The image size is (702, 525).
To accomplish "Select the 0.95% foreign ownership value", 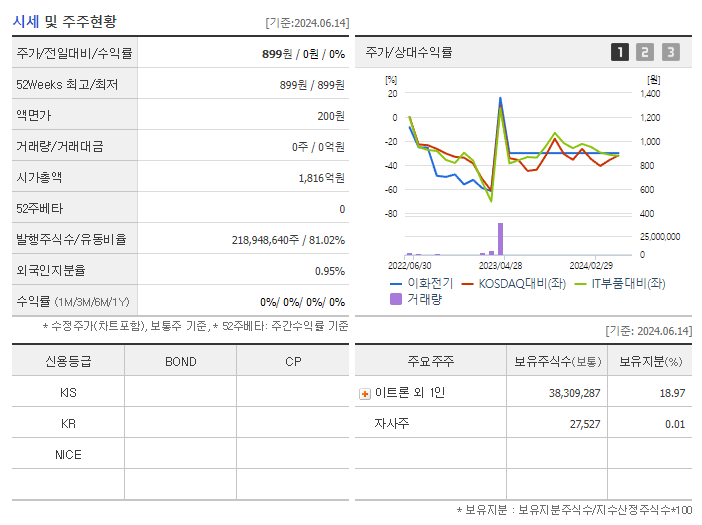I will point(330,271).
